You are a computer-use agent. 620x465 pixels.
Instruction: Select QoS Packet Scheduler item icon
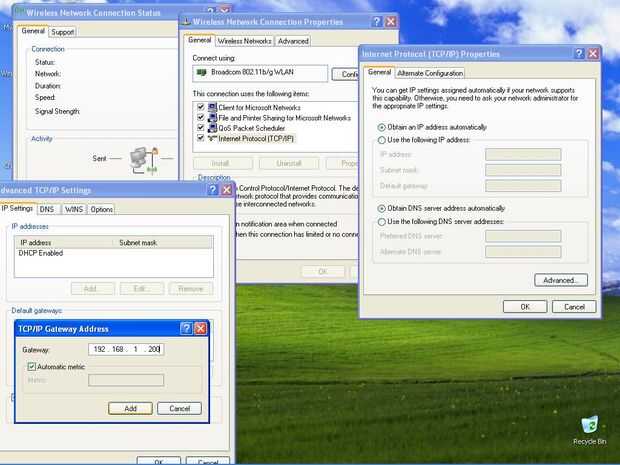pyautogui.click(x=212, y=128)
